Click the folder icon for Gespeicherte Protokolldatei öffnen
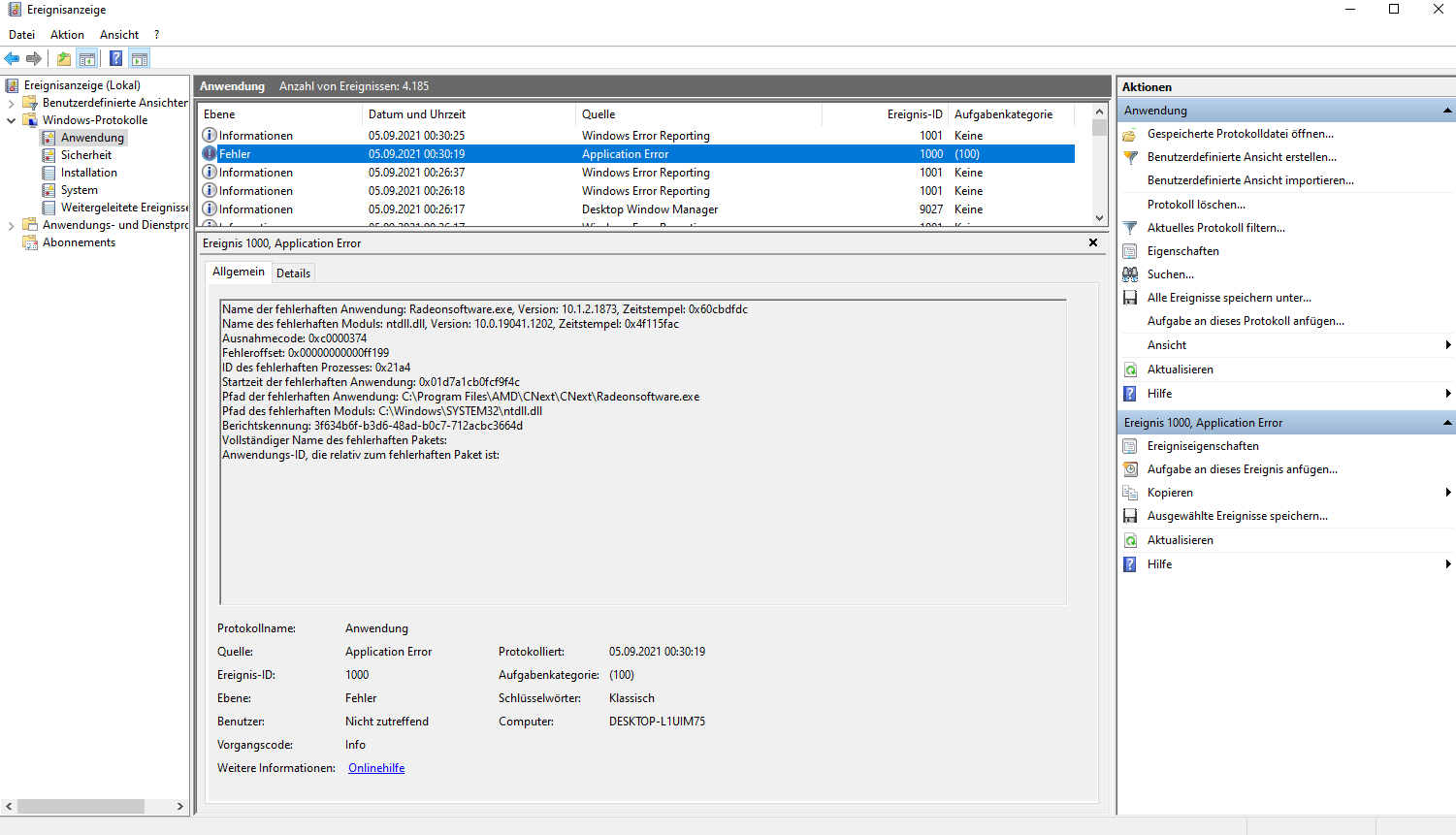This screenshot has height=835, width=1456. click(x=1130, y=134)
